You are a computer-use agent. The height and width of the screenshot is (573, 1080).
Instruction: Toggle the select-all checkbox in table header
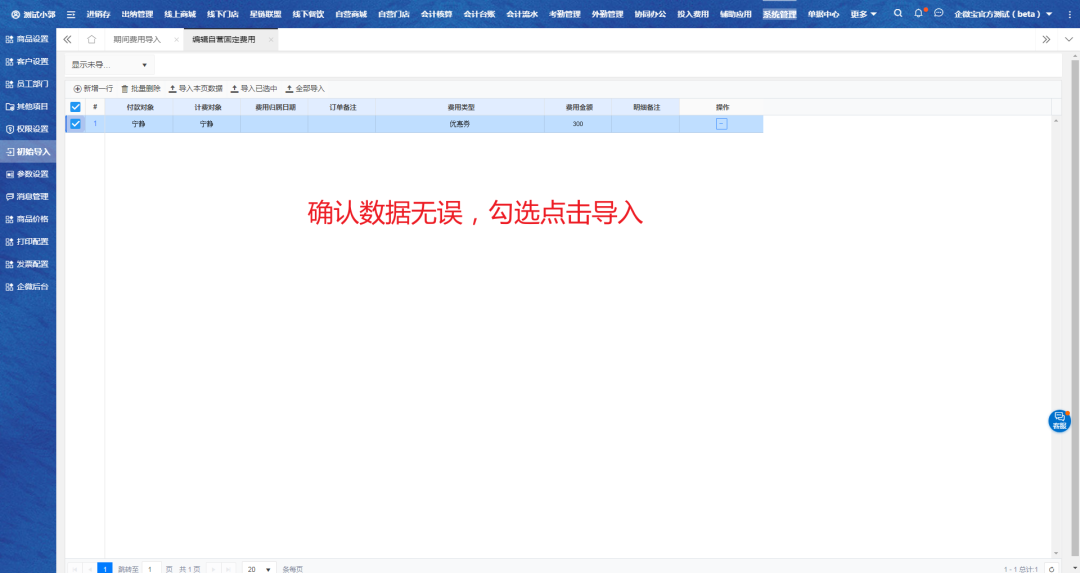point(75,107)
